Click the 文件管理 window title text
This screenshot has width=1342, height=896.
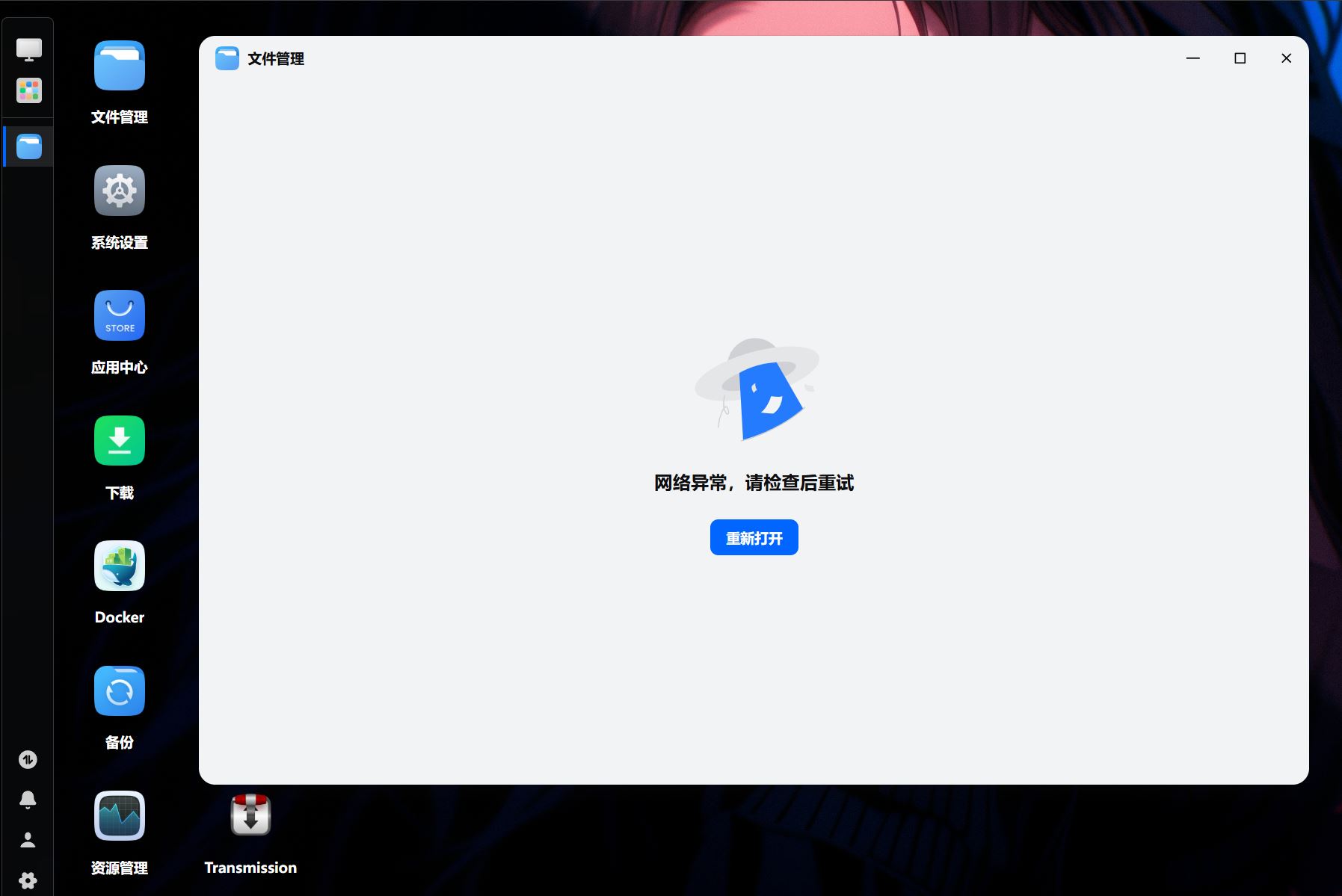click(x=276, y=59)
